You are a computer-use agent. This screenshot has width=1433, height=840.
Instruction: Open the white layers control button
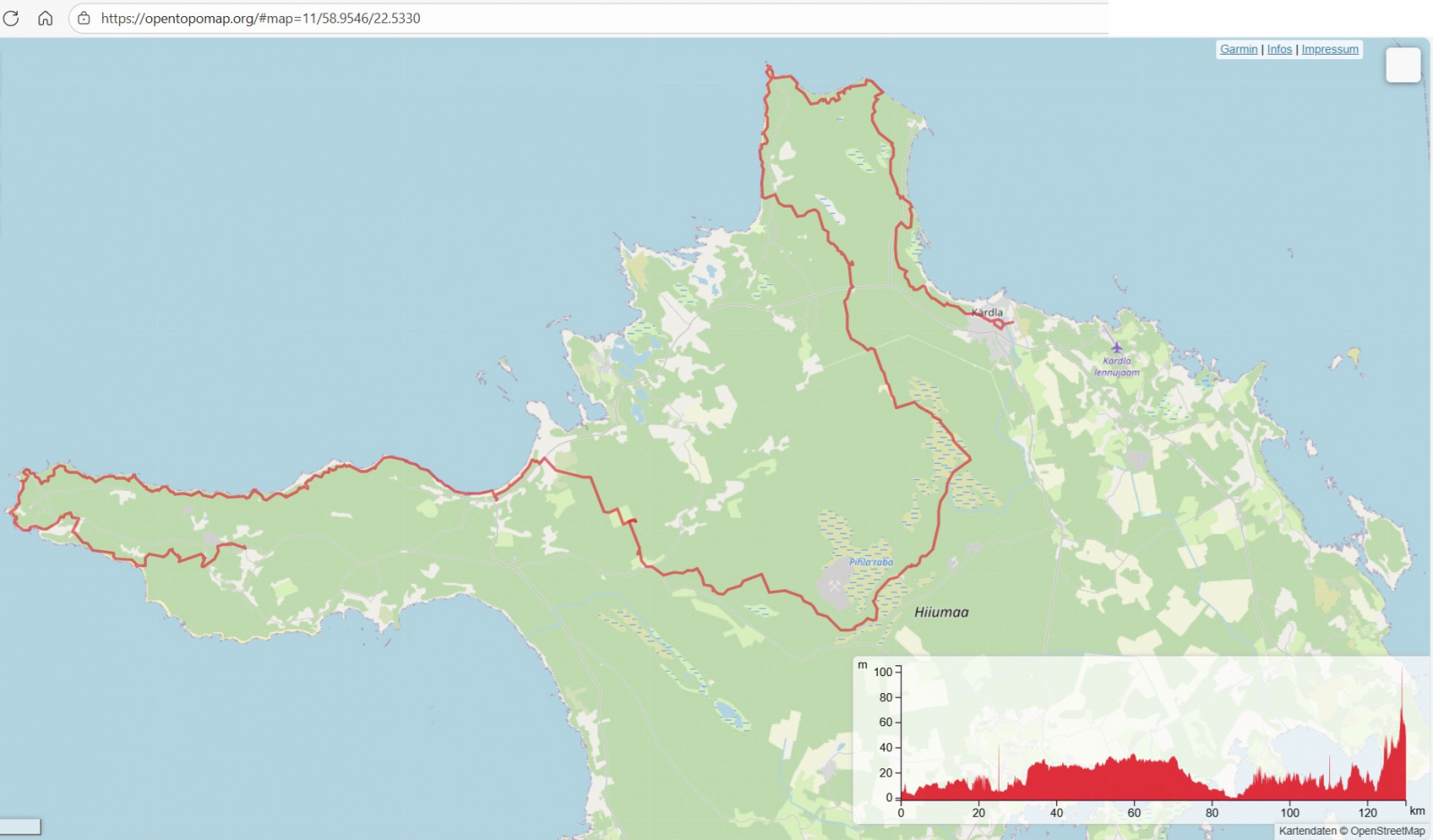1403,65
